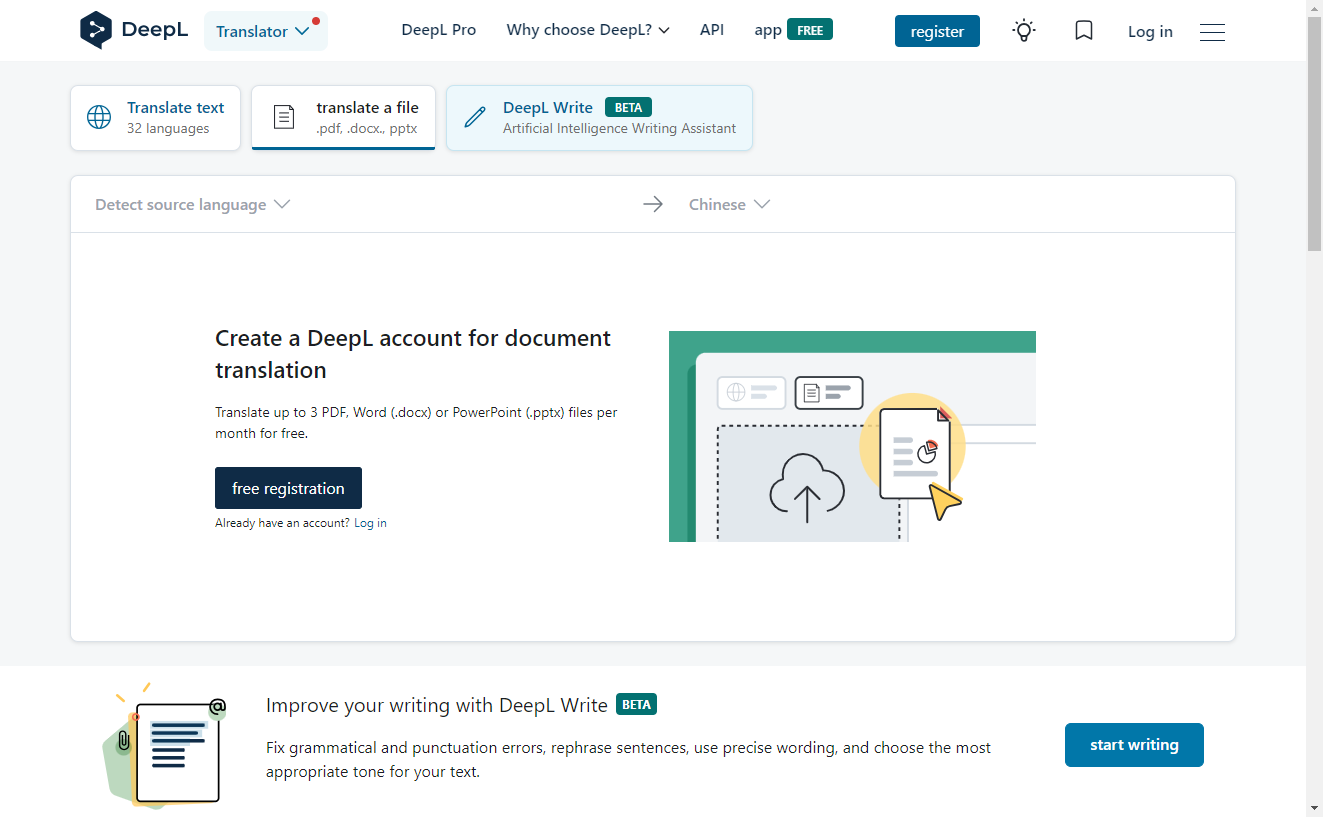Open DeepL Pro page

click(439, 30)
